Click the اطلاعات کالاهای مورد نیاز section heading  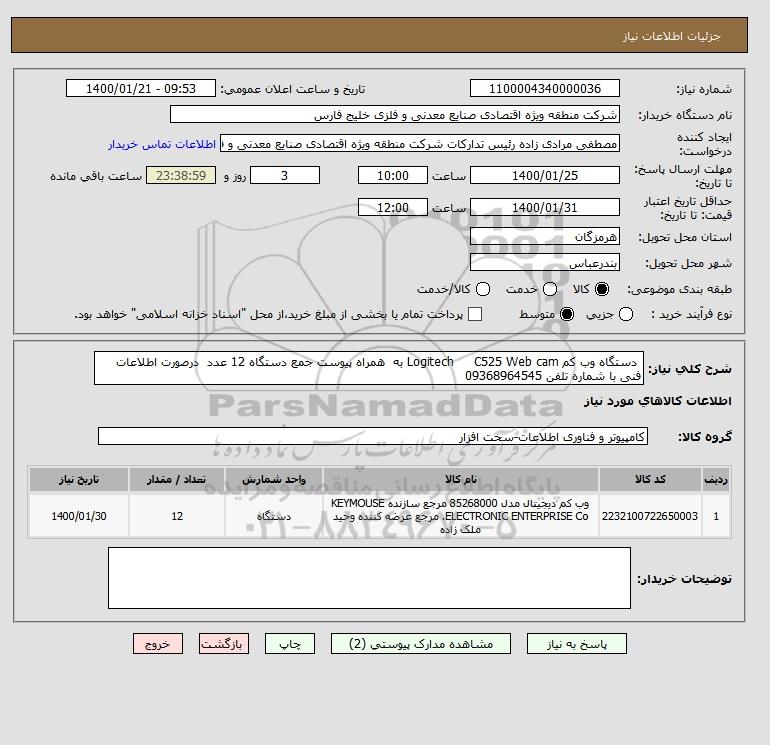point(658,401)
